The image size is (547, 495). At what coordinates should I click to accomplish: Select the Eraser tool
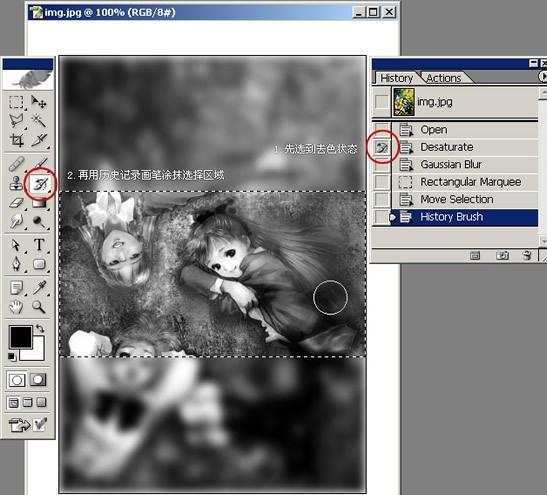click(16, 203)
